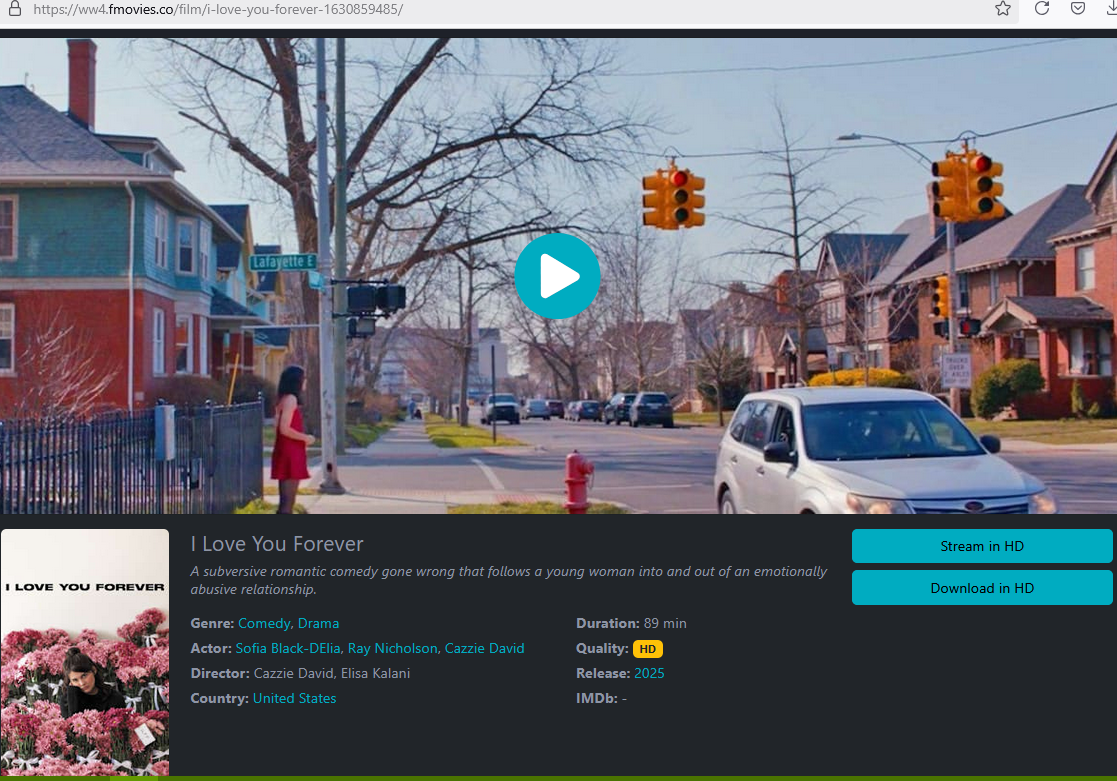Open Ray Nicholson's actor page
The image size is (1117, 781).
tap(392, 648)
